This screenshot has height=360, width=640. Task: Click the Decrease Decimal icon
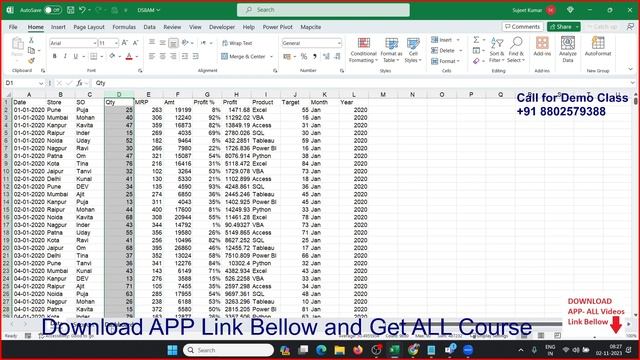pyautogui.click(x=337, y=56)
